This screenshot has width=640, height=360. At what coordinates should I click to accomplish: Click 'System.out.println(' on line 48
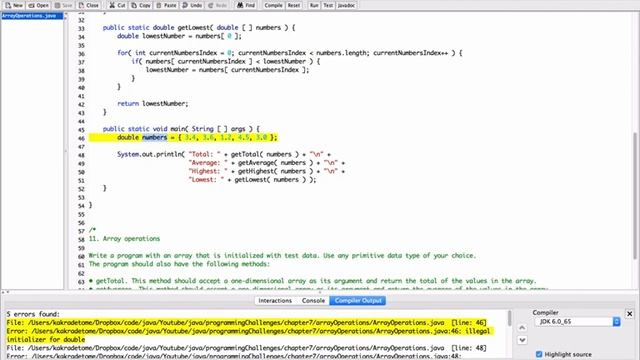[151, 154]
